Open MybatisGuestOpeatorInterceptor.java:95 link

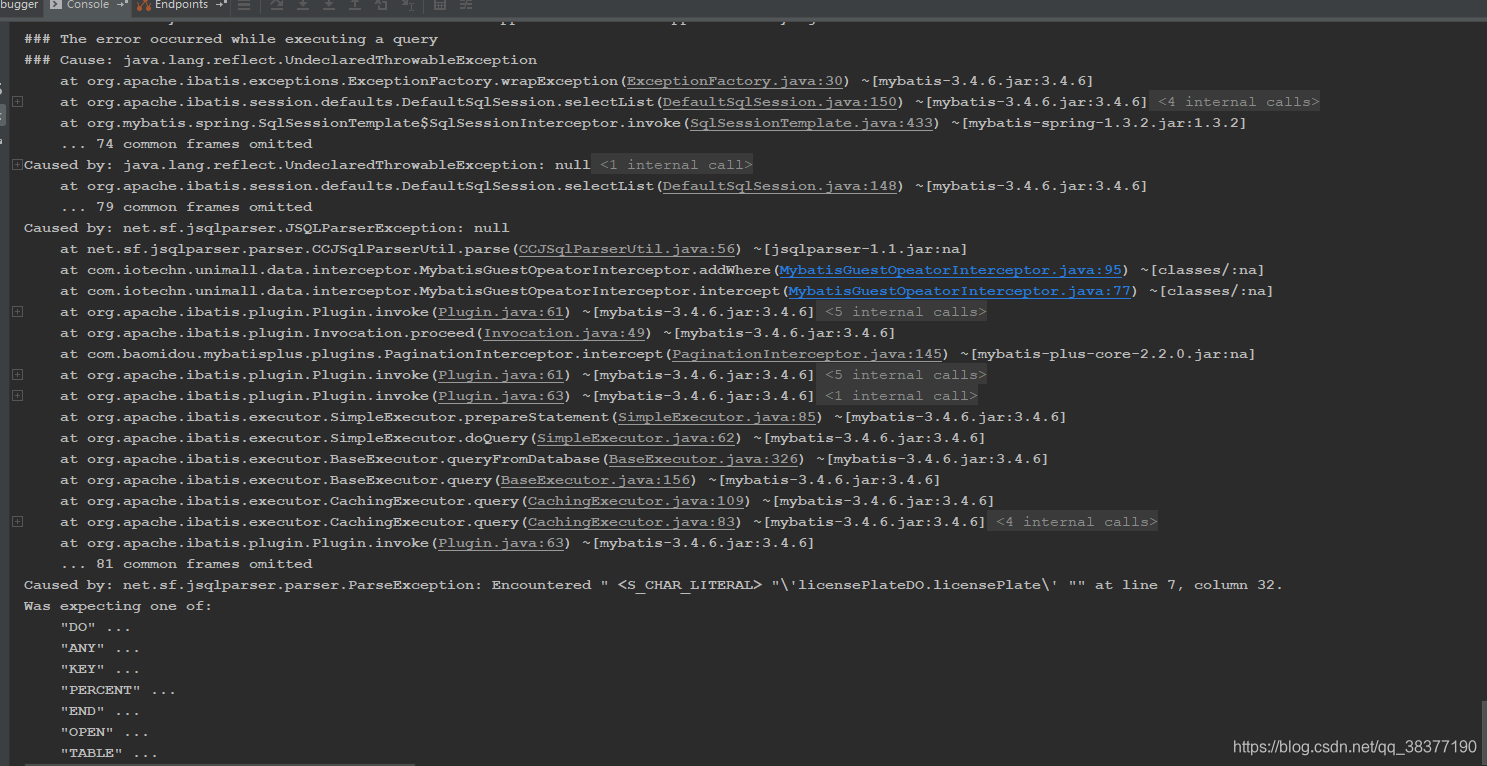coord(951,270)
